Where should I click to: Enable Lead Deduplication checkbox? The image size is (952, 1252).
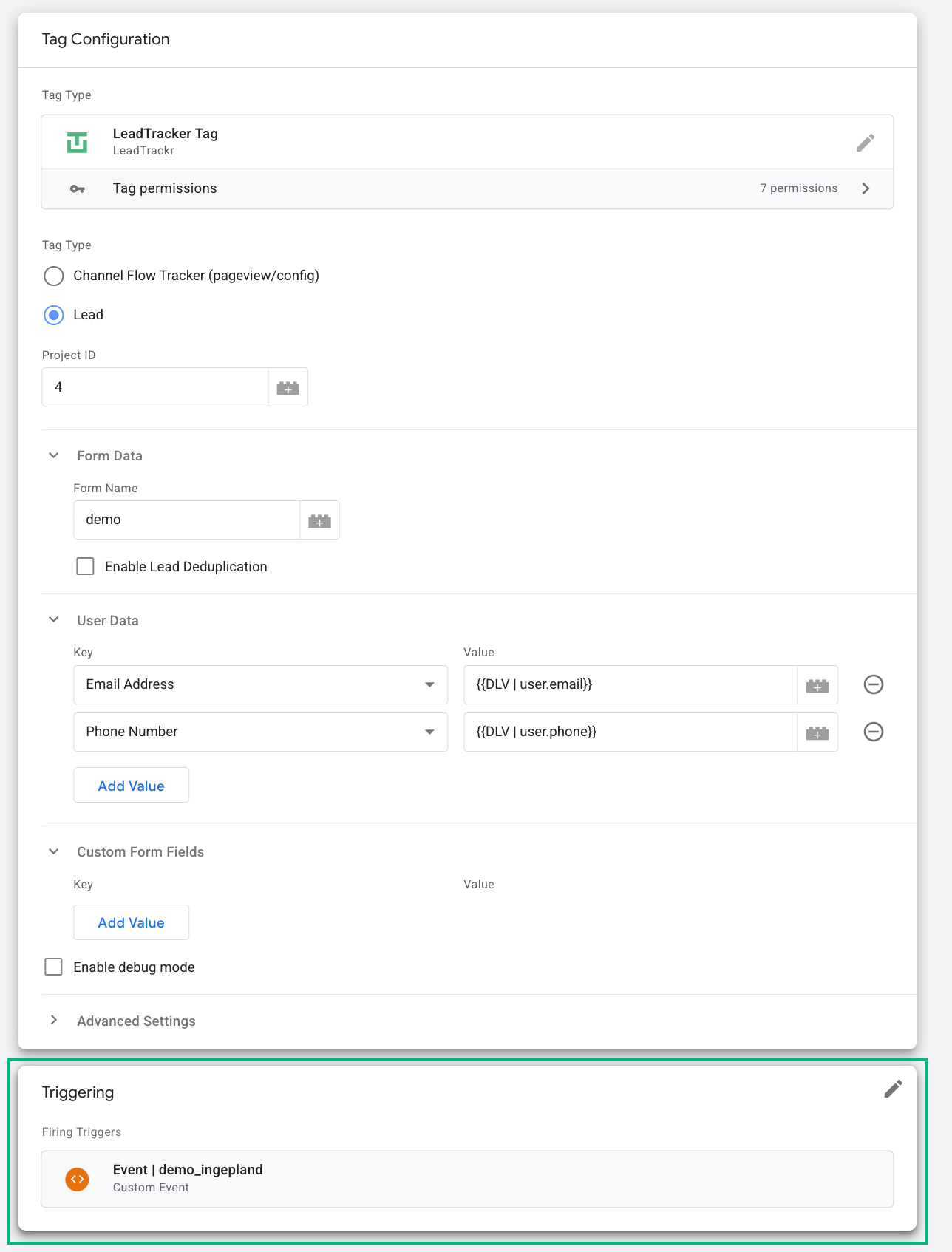click(86, 566)
